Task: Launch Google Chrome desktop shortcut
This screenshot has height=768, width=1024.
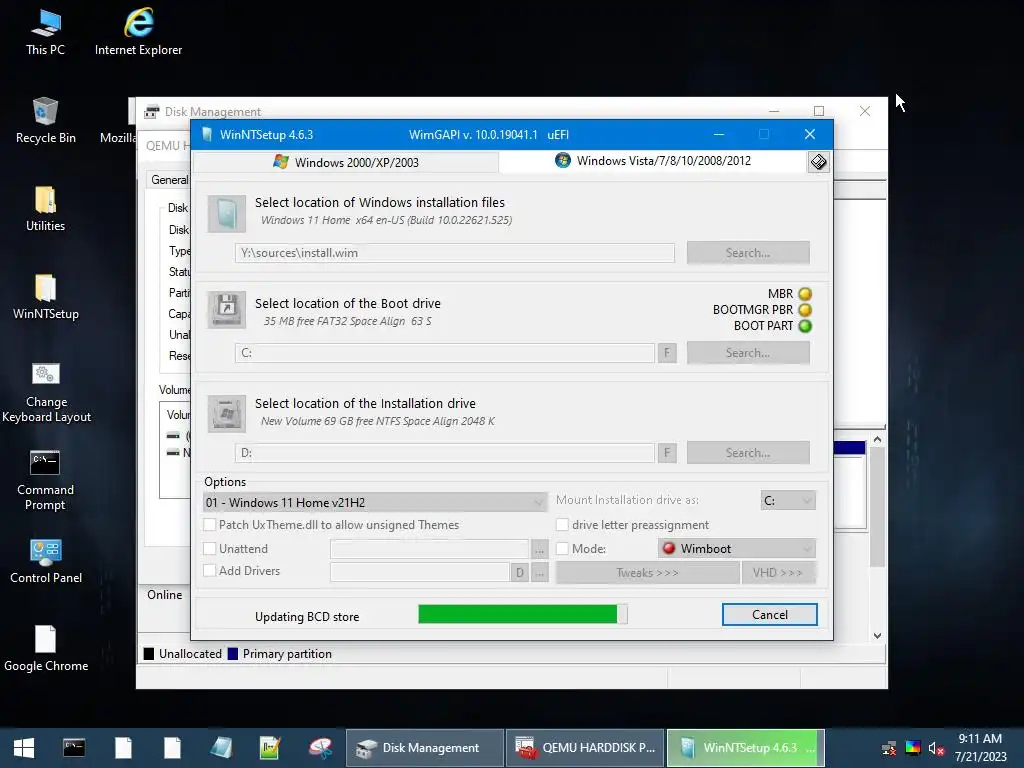Action: click(x=46, y=649)
